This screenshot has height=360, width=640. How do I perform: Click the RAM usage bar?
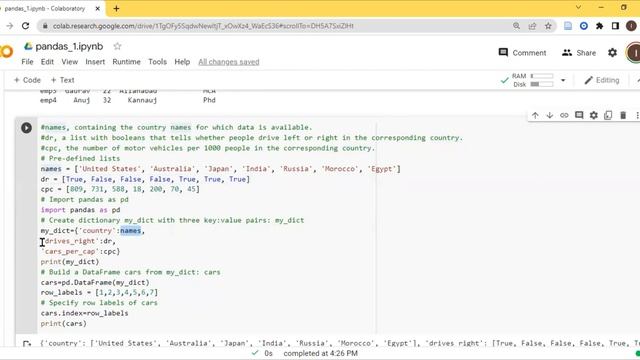542,76
